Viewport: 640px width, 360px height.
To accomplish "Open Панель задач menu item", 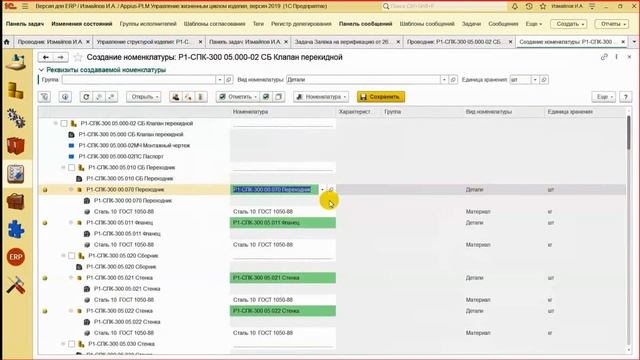I will [x=25, y=24].
